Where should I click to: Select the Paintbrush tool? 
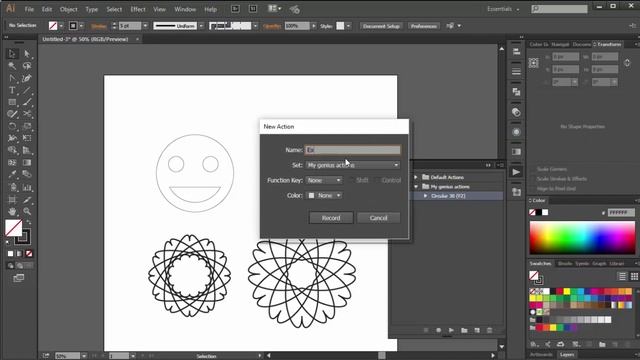pos(27,102)
